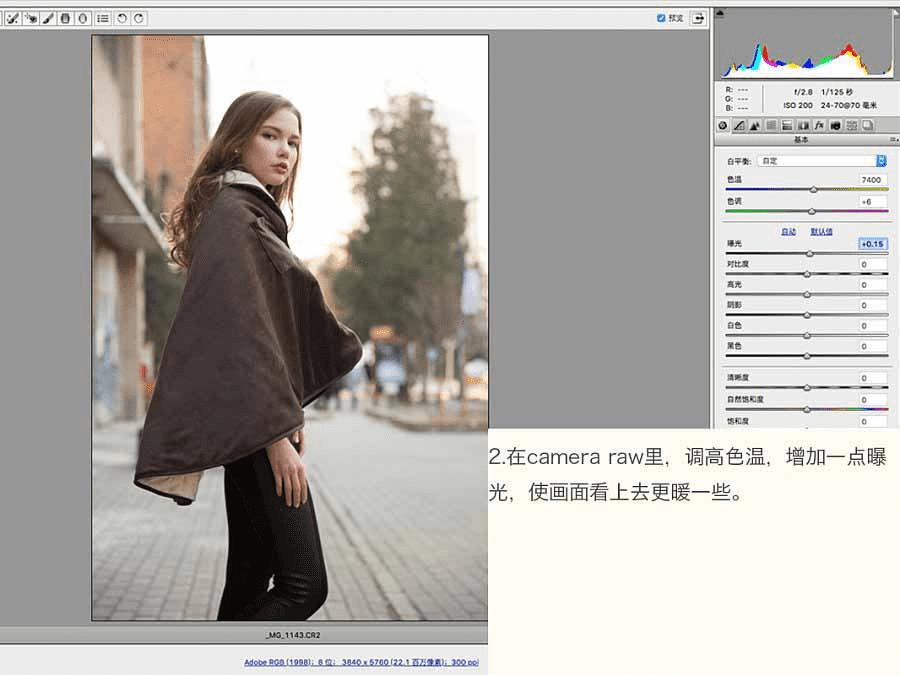Switch to the Tone Curve panel tab
The width and height of the screenshot is (900, 675).
point(739,126)
